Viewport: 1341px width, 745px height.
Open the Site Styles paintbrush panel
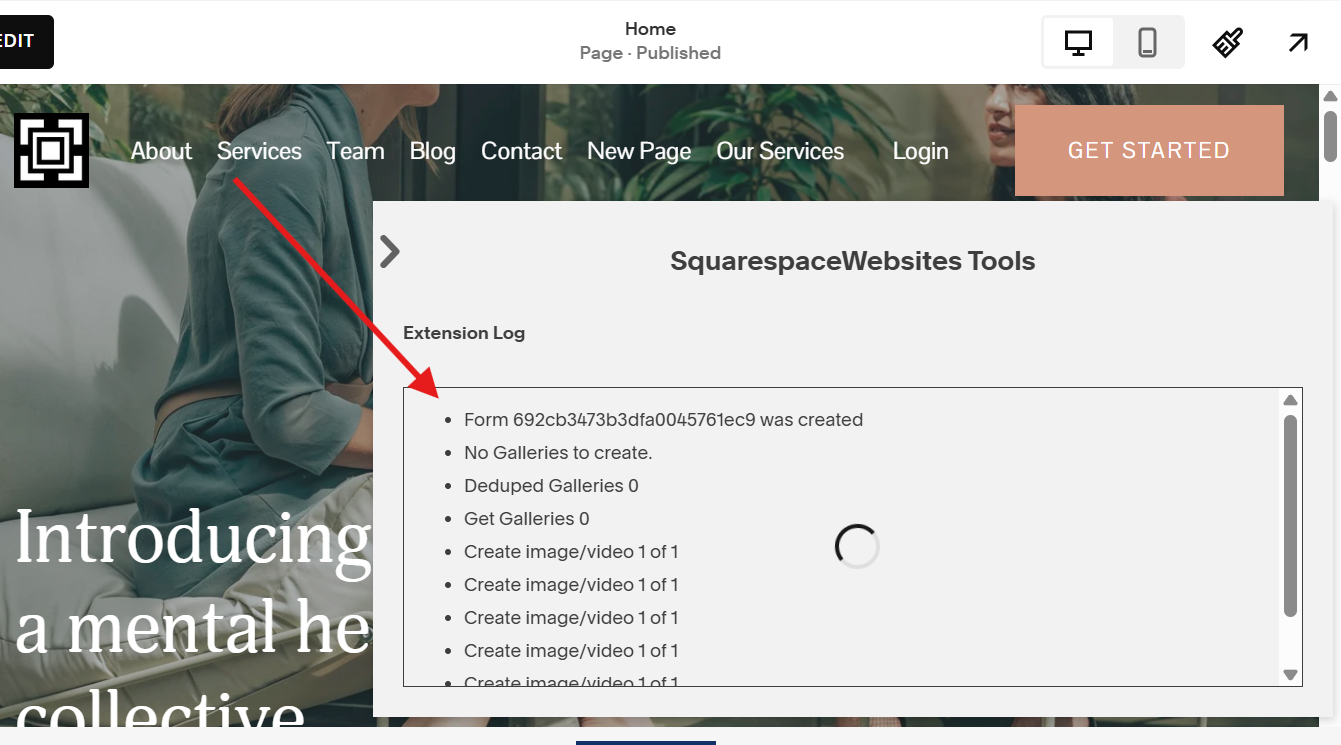(x=1227, y=42)
